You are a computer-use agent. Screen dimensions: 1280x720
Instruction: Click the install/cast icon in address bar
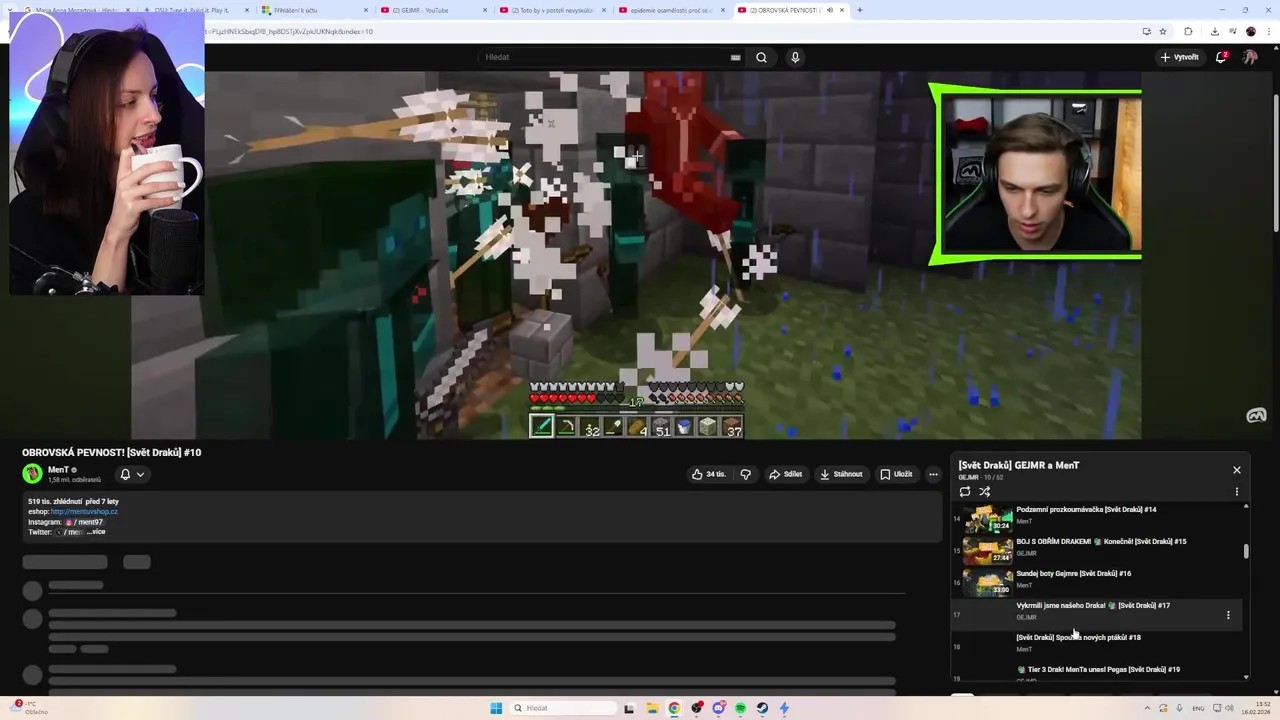pos(1146,31)
